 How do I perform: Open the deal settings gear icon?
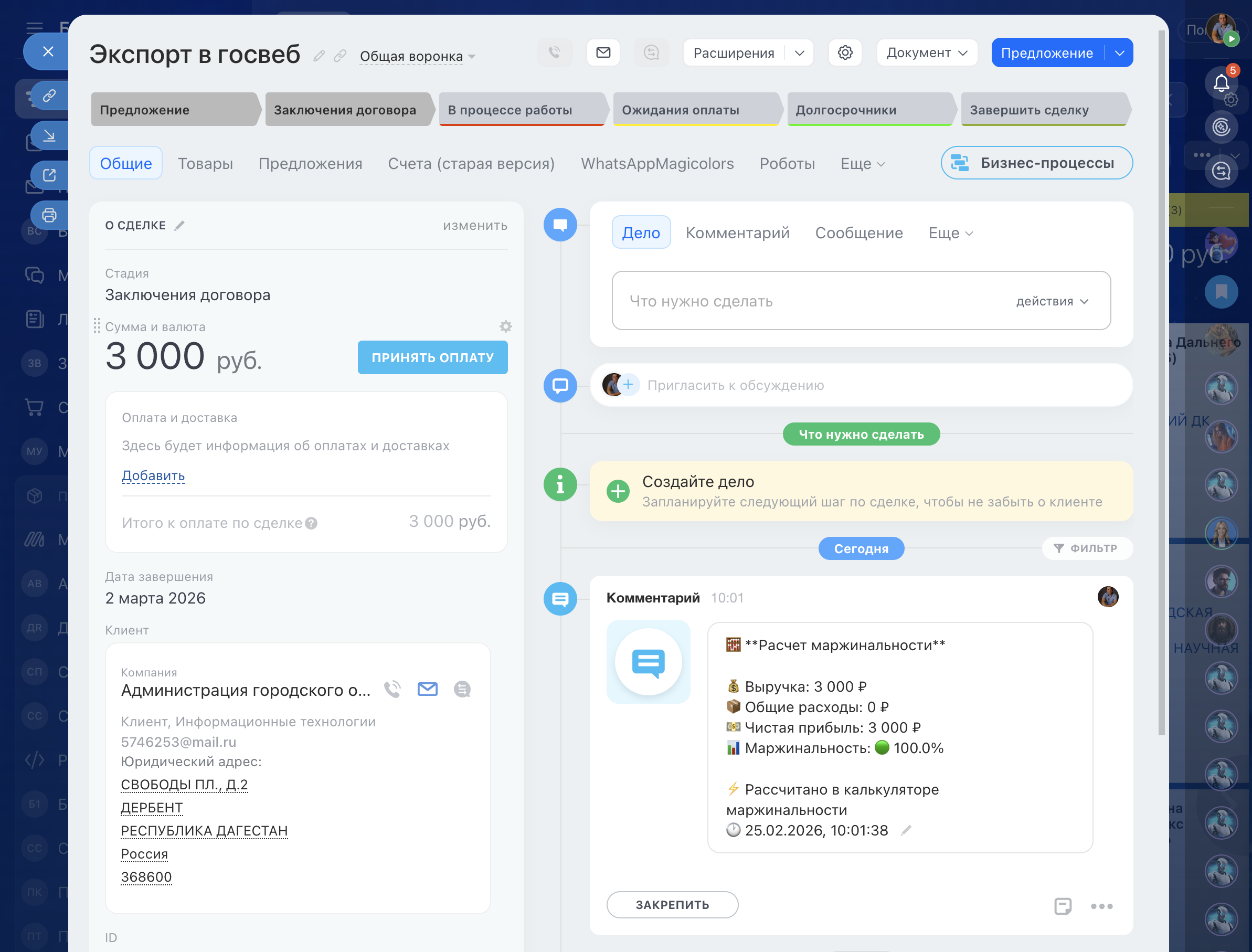click(x=845, y=52)
